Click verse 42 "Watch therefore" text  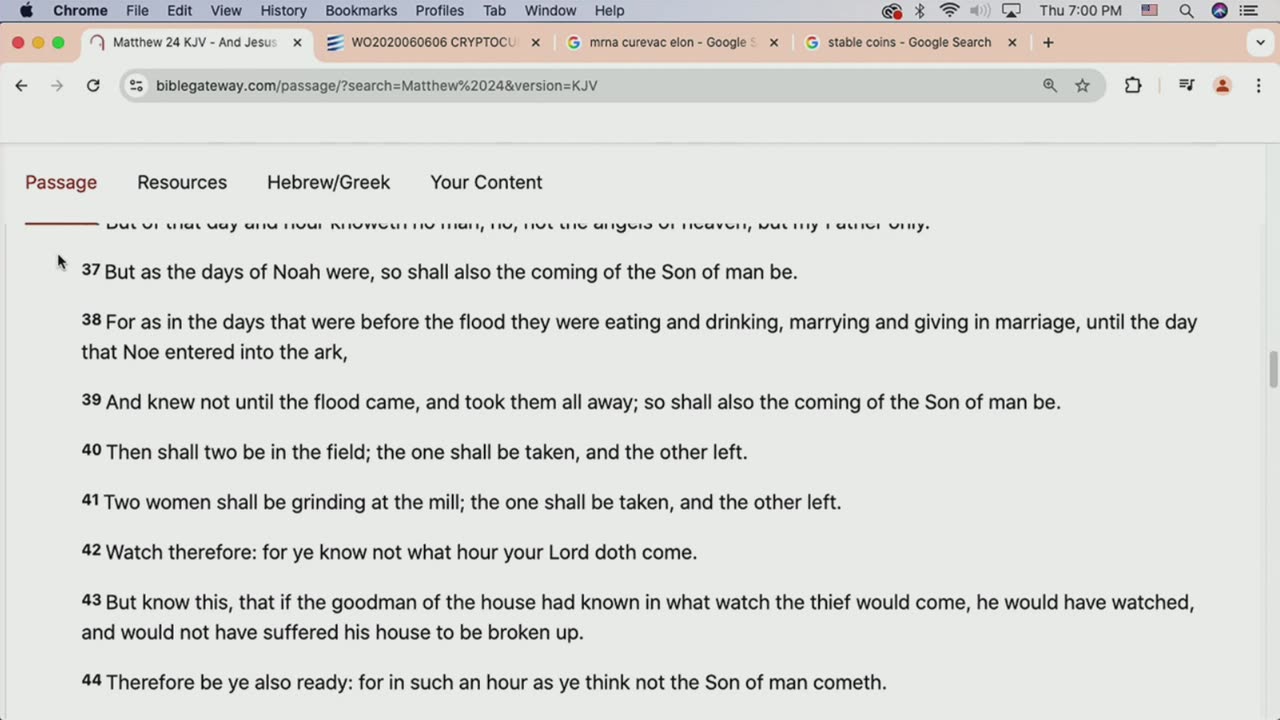(389, 552)
